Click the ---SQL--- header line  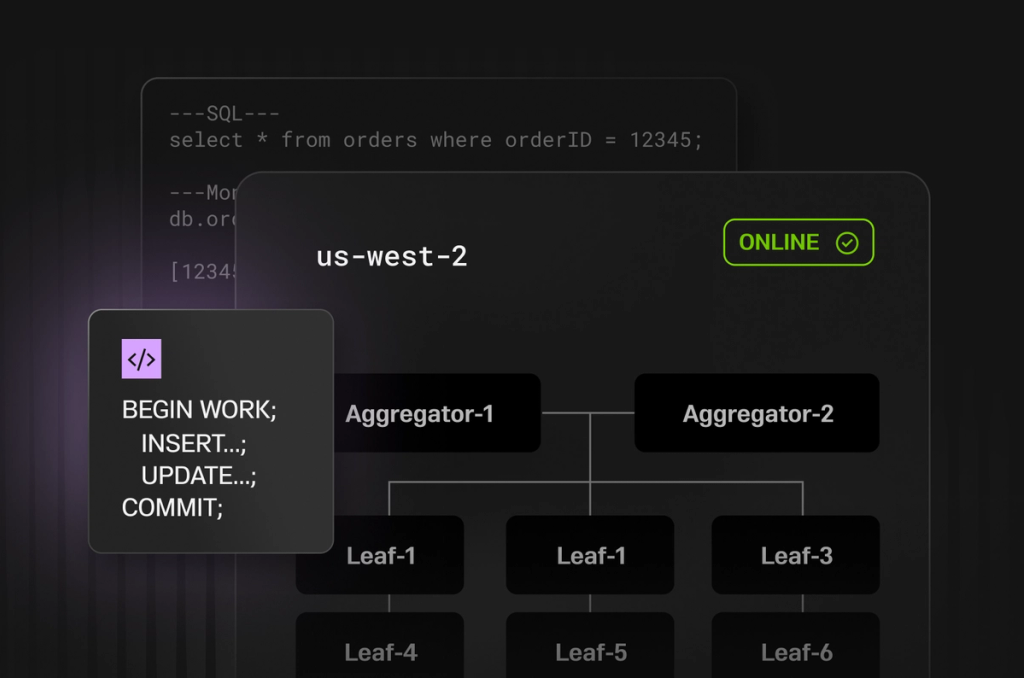224,114
